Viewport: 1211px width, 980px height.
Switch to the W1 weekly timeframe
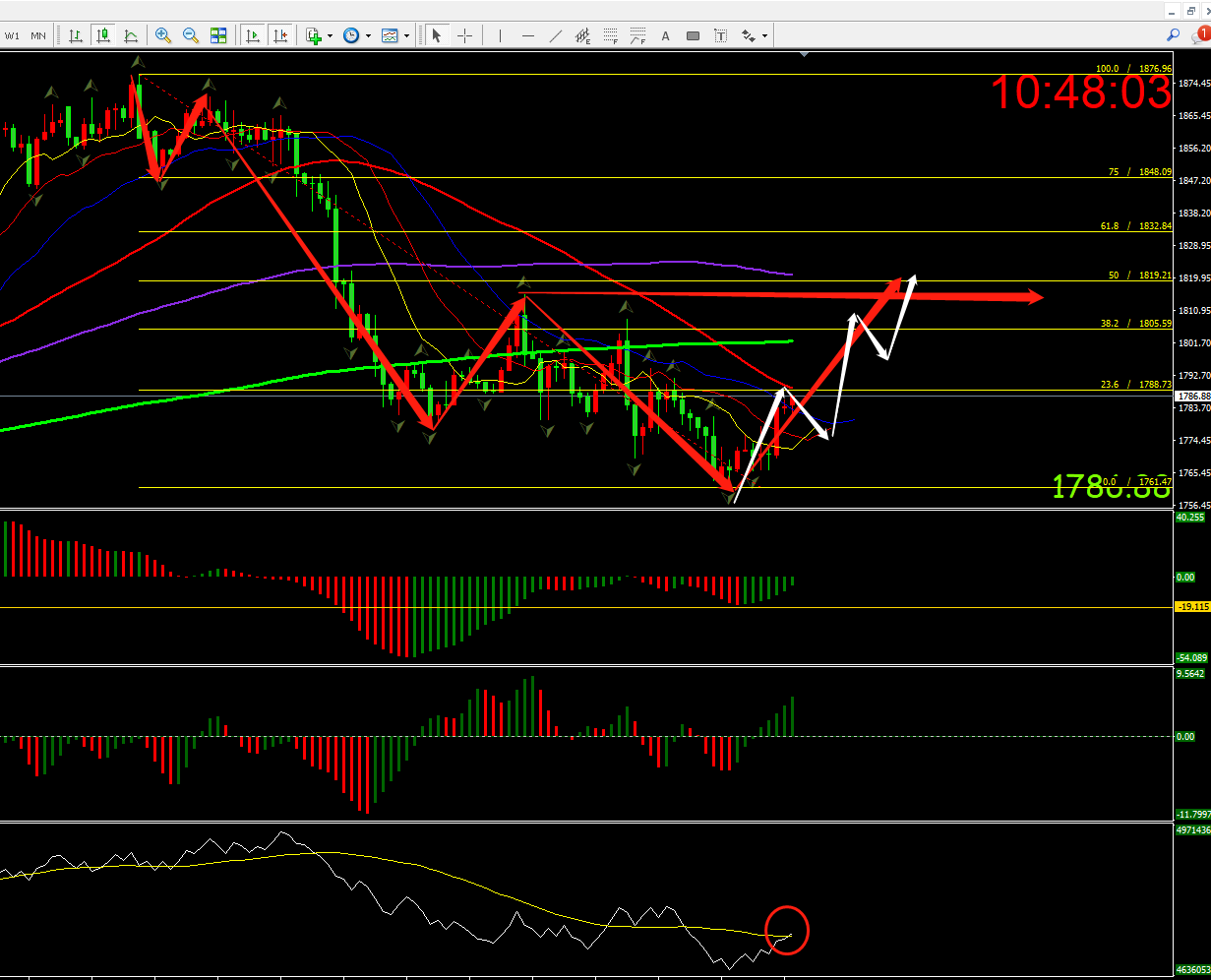(x=12, y=35)
